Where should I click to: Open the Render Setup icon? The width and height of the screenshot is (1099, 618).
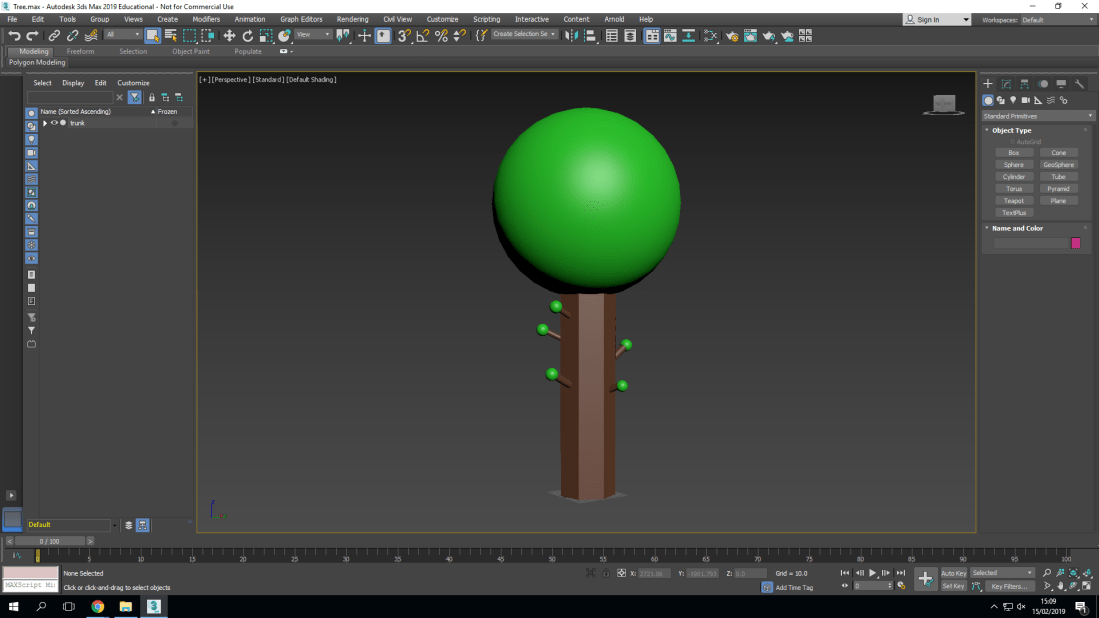pos(733,35)
